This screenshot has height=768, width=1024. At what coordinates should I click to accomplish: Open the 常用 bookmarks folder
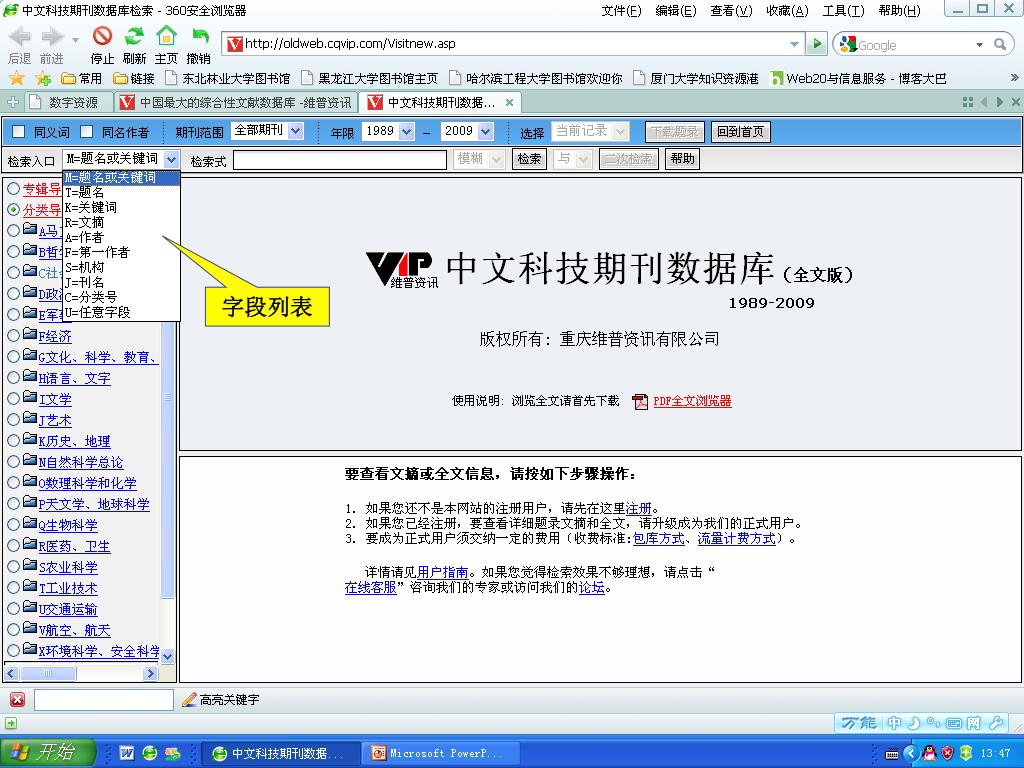point(82,78)
